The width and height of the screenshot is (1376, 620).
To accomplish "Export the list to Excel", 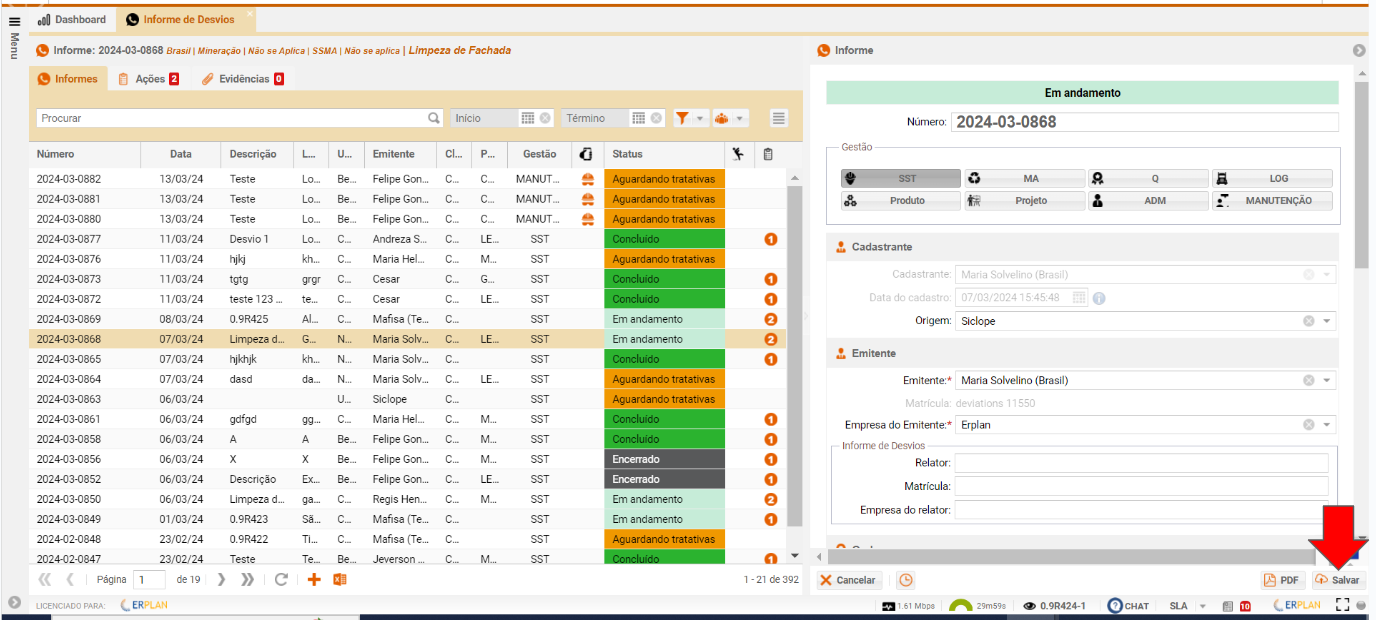I will pyautogui.click(x=340, y=579).
